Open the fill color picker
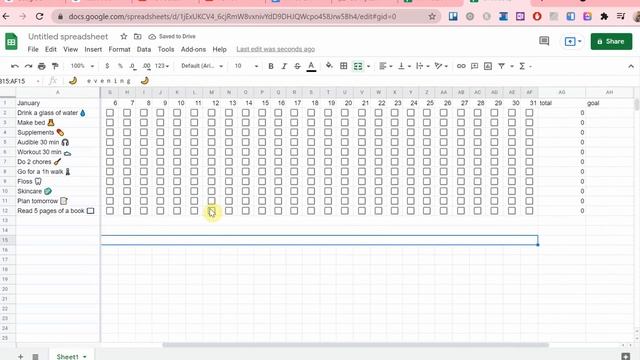Viewport: 640px width, 360px height. (329, 66)
